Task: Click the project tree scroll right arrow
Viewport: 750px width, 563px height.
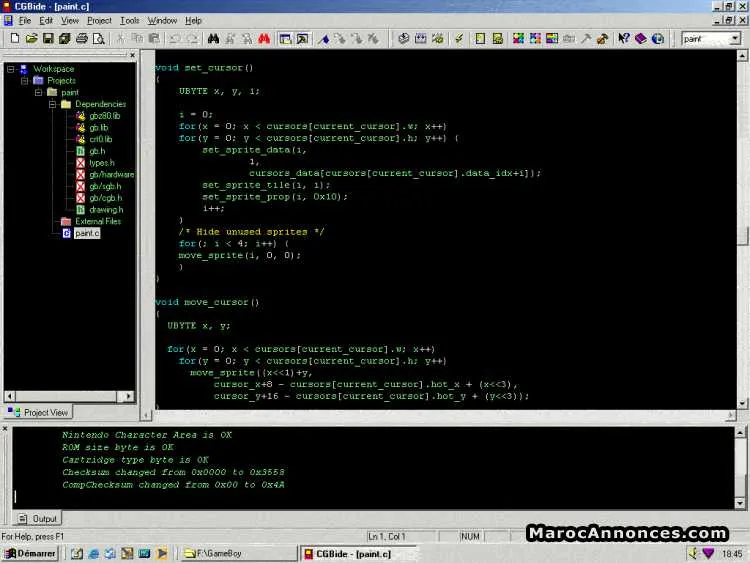Action: coord(128,396)
